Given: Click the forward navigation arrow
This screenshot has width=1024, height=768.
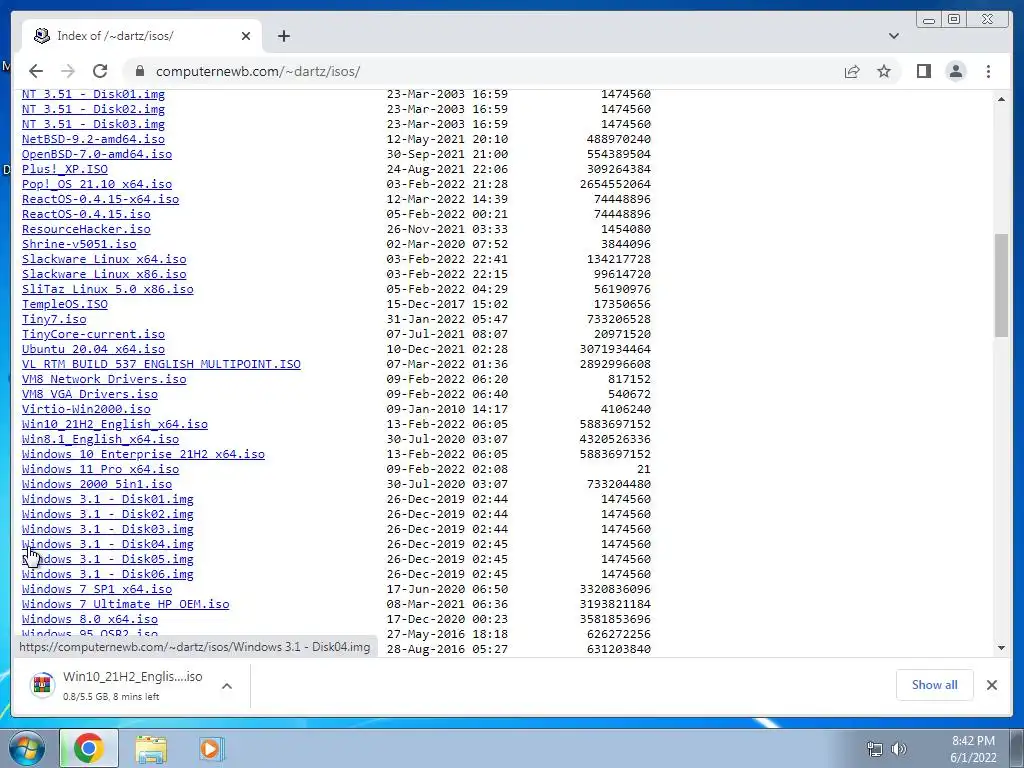Looking at the screenshot, I should [68, 71].
